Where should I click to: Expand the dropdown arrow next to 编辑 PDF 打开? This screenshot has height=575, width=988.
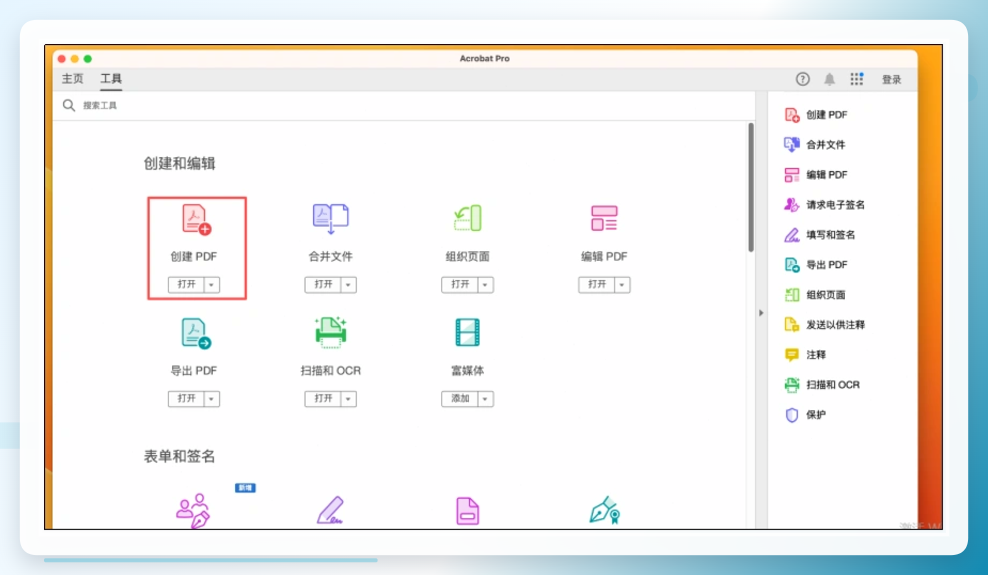(622, 285)
